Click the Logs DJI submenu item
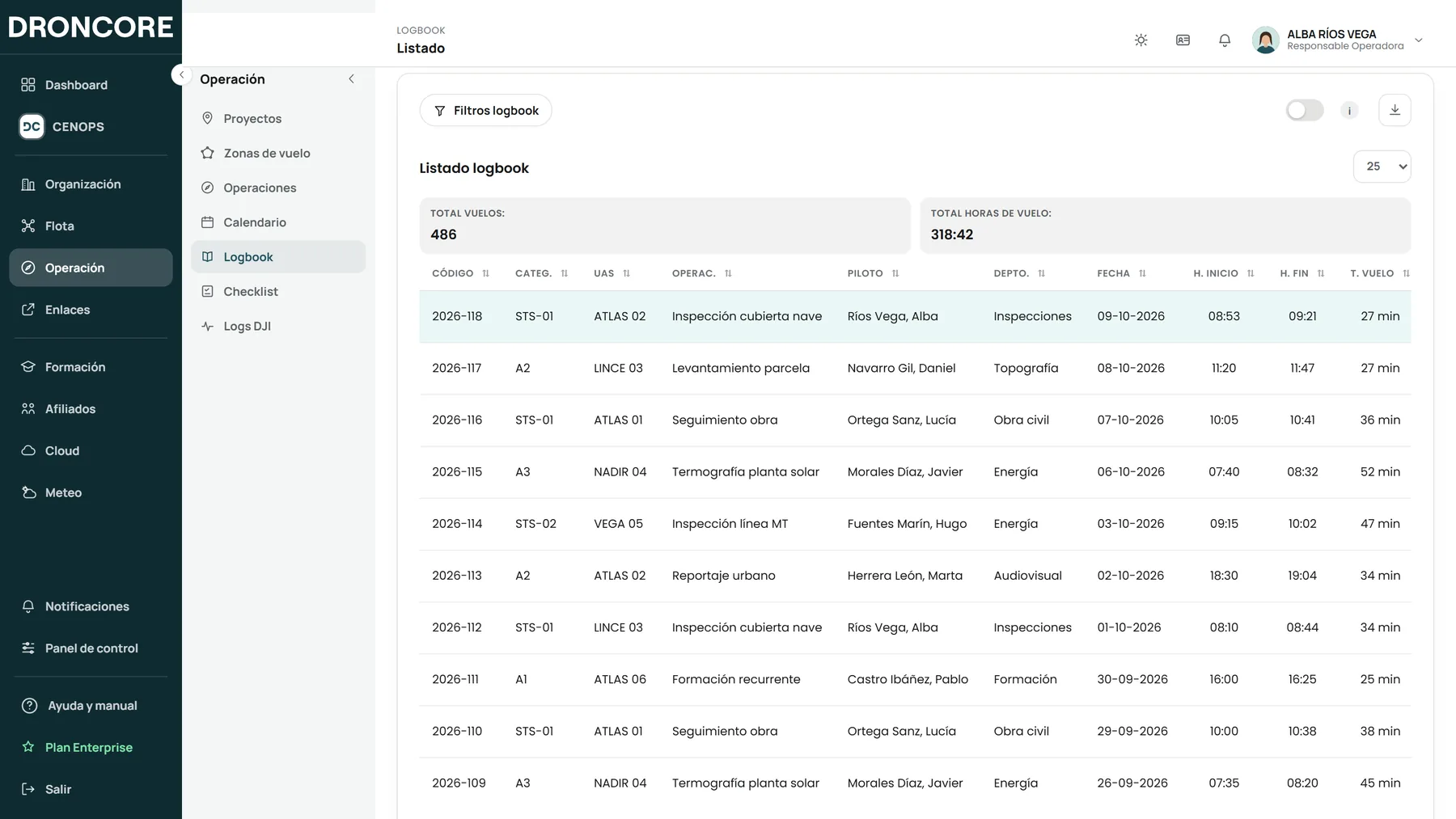The image size is (1456, 819). (x=278, y=326)
